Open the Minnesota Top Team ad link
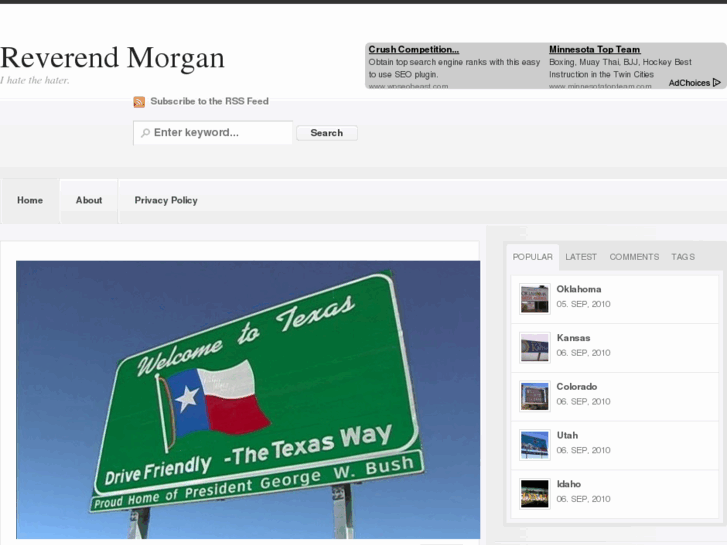727x545 pixels. 594,49
